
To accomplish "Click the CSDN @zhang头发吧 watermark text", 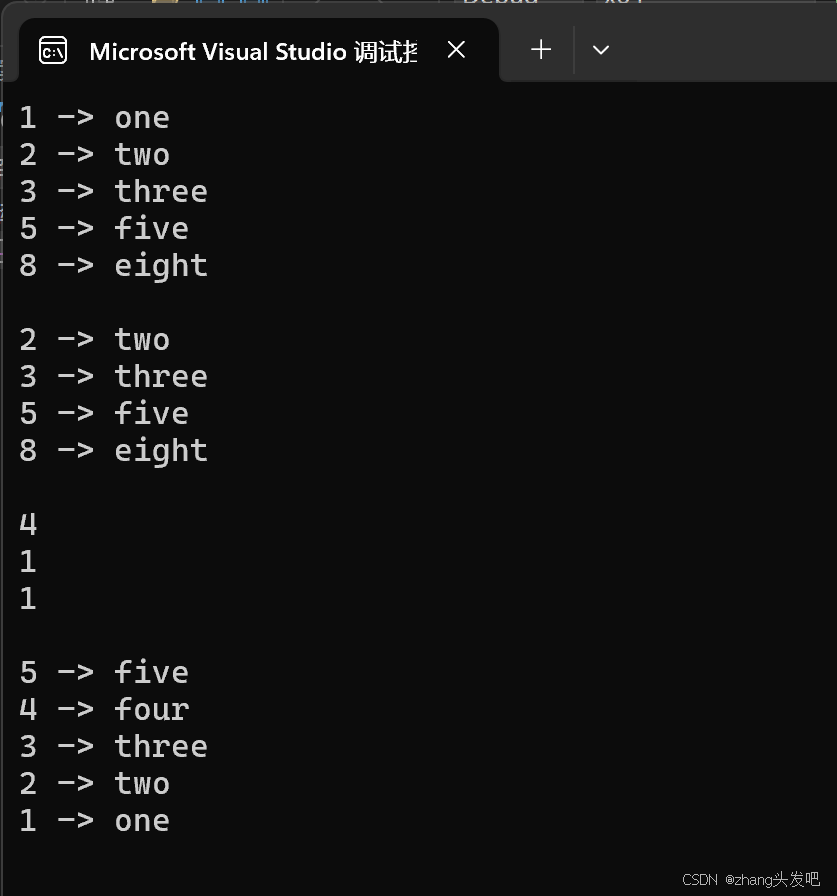I will [750, 880].
